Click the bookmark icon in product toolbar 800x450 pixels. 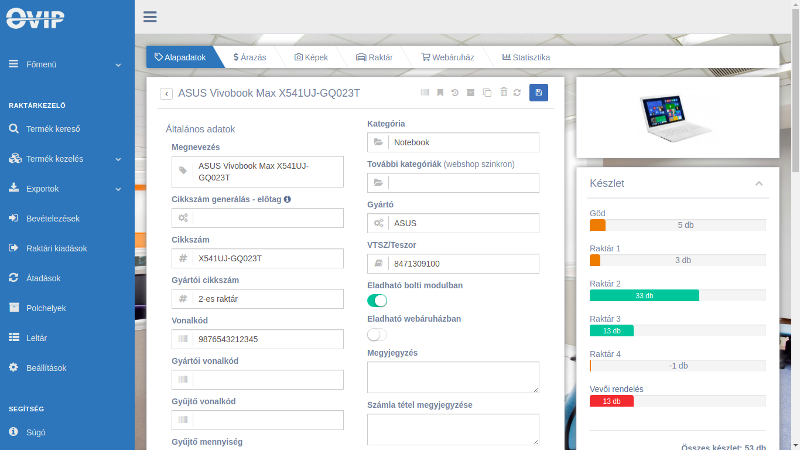click(440, 92)
